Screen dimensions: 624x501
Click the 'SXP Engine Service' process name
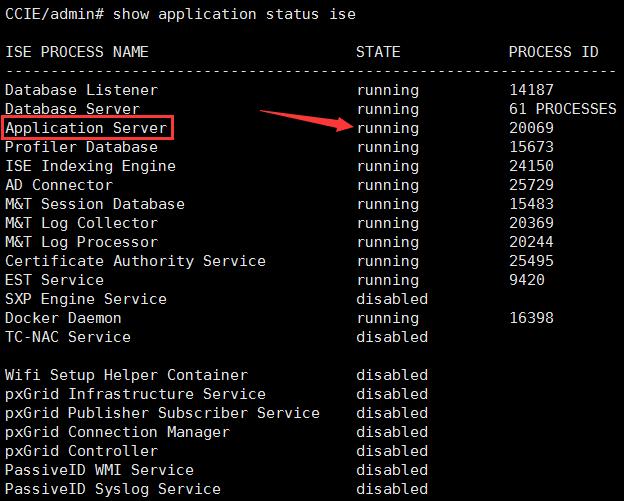point(86,299)
